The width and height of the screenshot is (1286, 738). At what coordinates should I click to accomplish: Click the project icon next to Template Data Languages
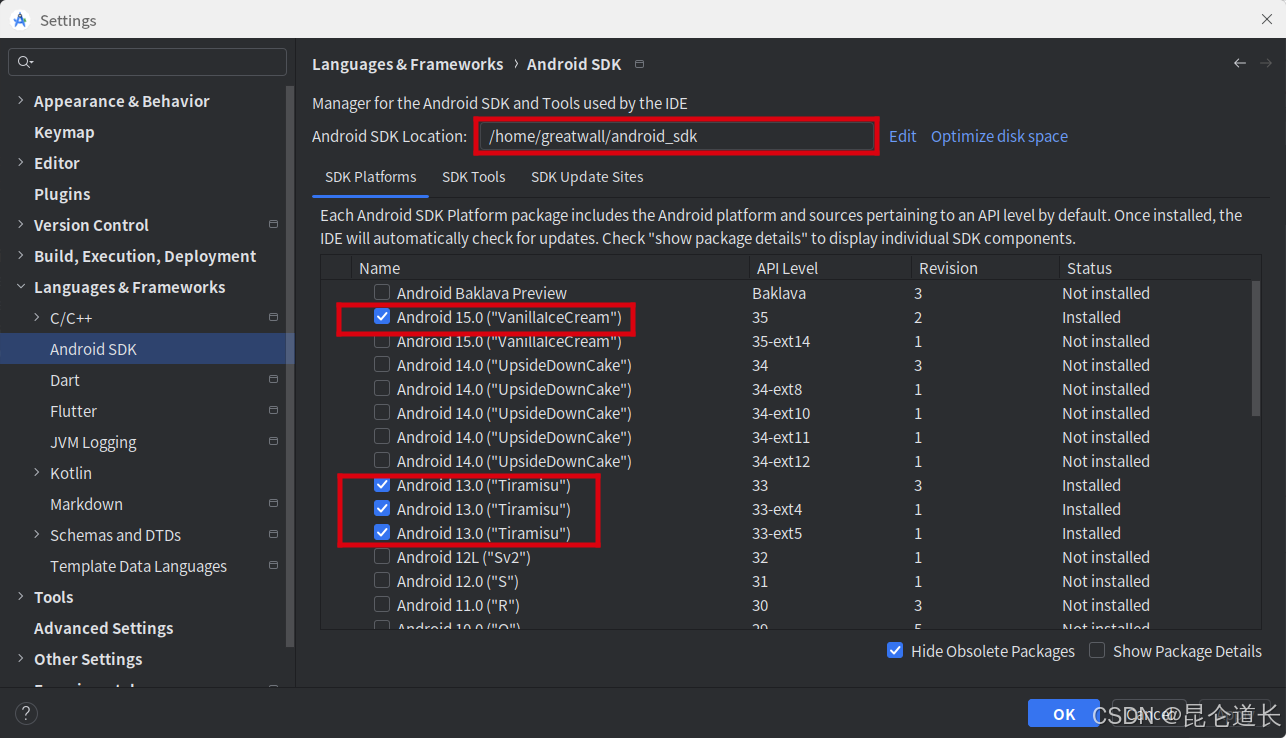coord(273,566)
